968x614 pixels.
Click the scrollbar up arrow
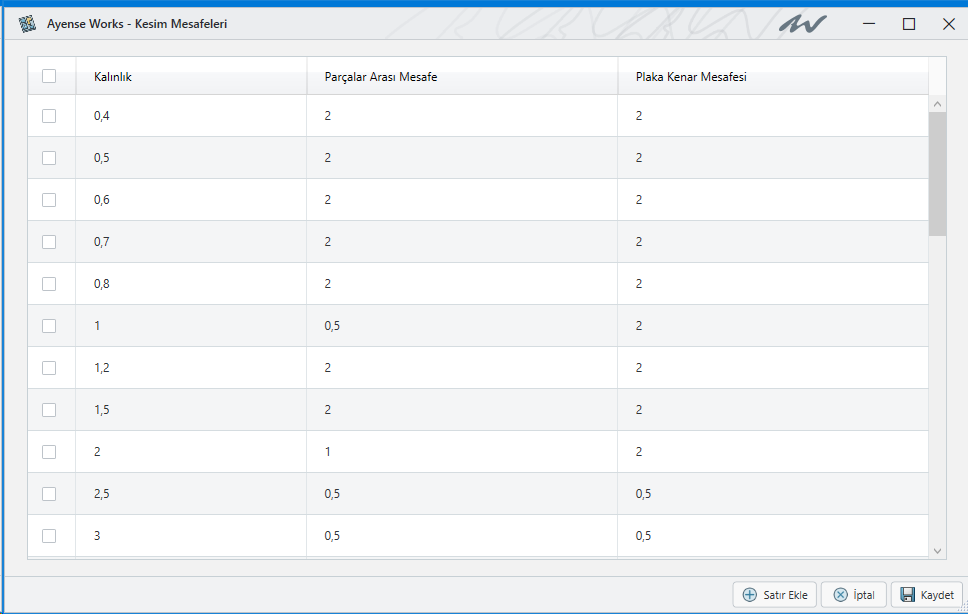click(x=937, y=104)
